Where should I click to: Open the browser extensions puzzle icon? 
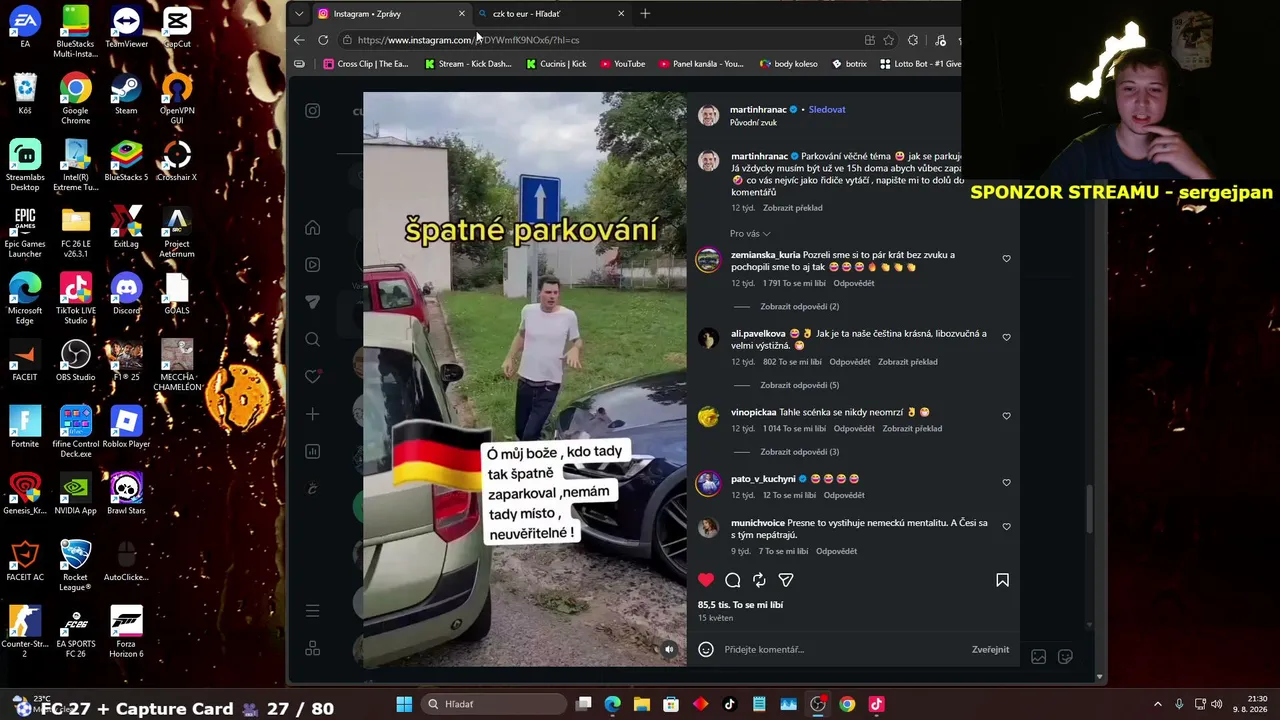pyautogui.click(x=913, y=40)
